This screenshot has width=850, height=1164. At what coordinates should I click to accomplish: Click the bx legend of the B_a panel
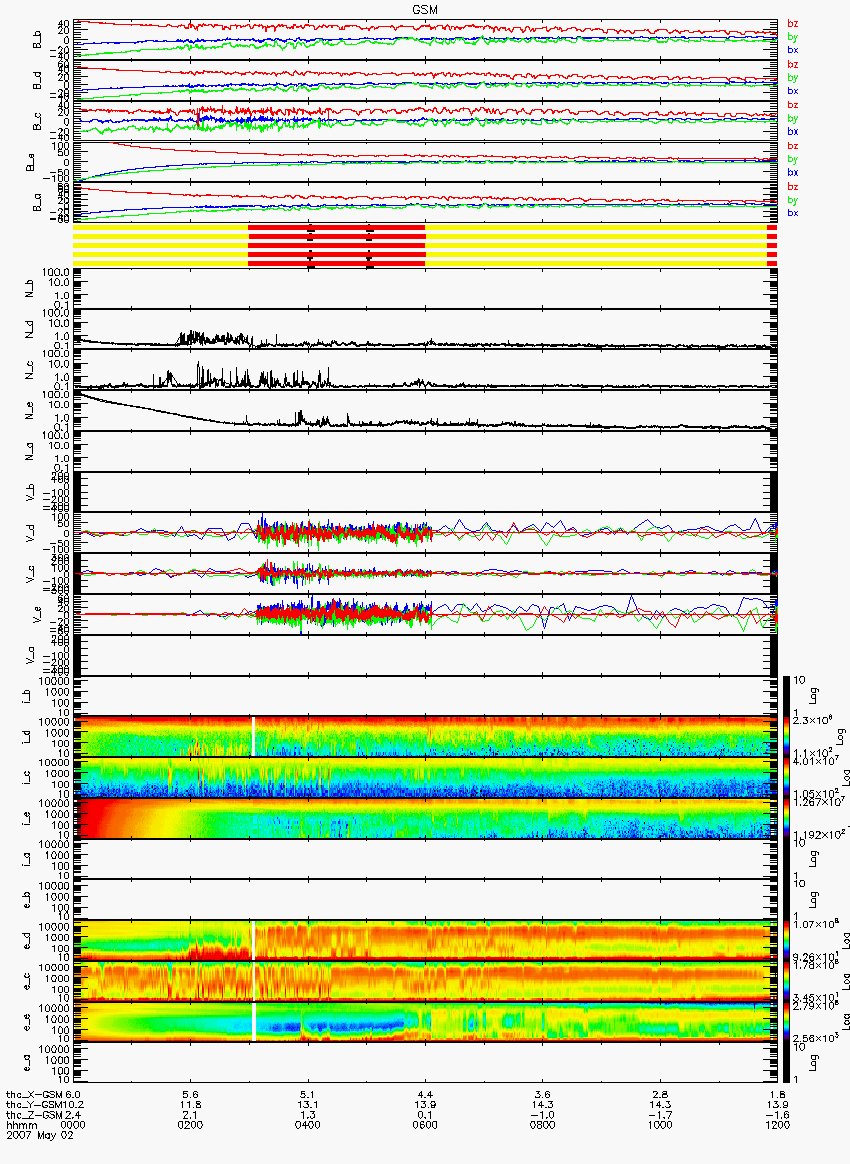tap(793, 213)
